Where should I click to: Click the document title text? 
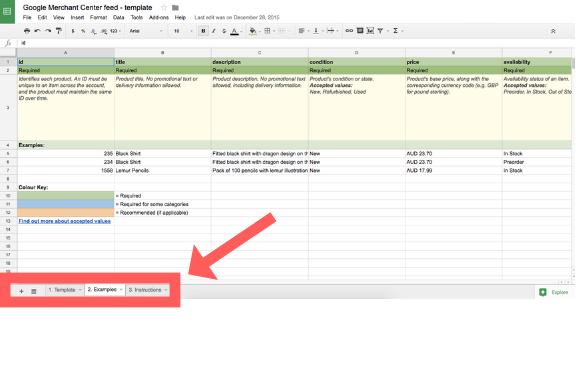click(87, 7)
